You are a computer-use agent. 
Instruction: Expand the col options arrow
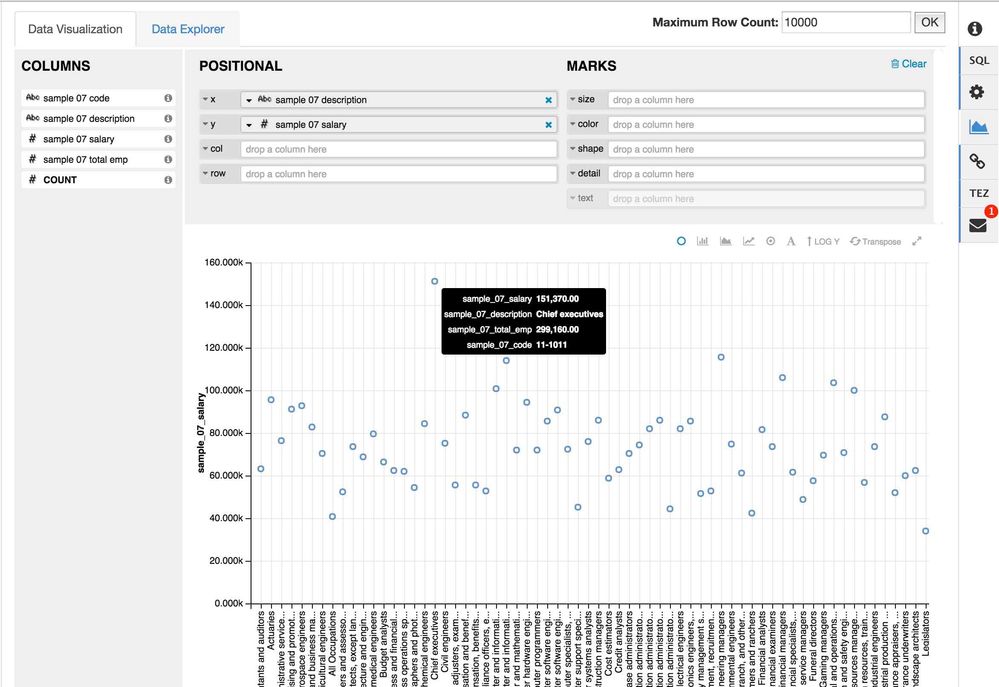tap(205, 148)
